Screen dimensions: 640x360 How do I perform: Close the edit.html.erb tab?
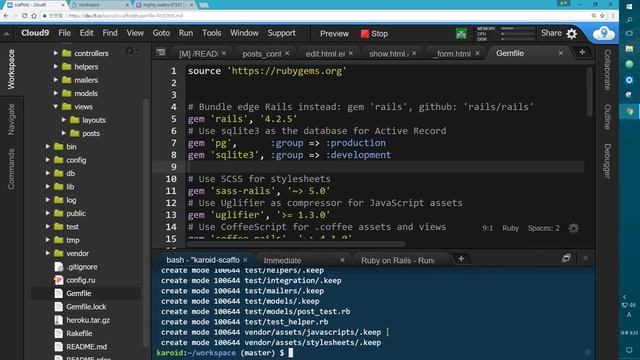click(351, 53)
